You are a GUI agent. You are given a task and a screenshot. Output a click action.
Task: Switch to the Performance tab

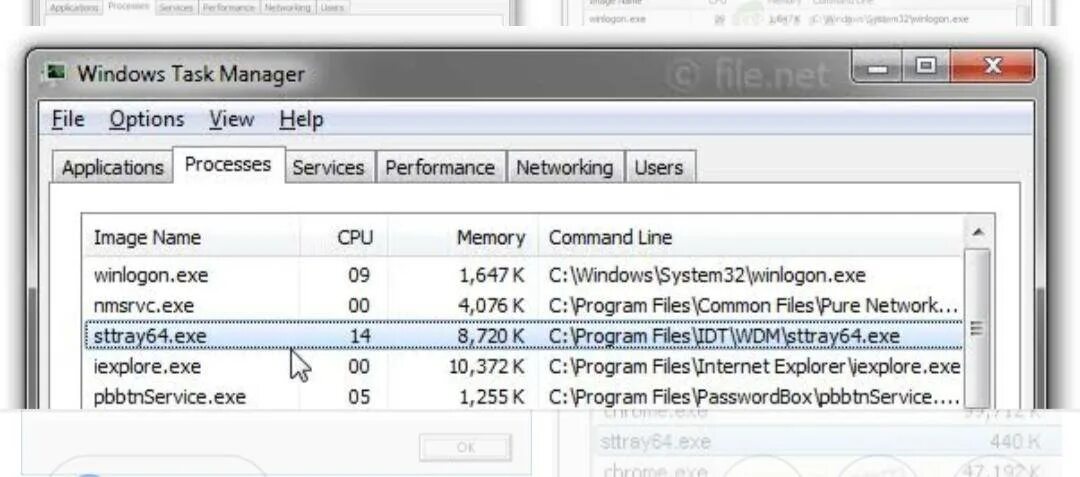click(440, 168)
